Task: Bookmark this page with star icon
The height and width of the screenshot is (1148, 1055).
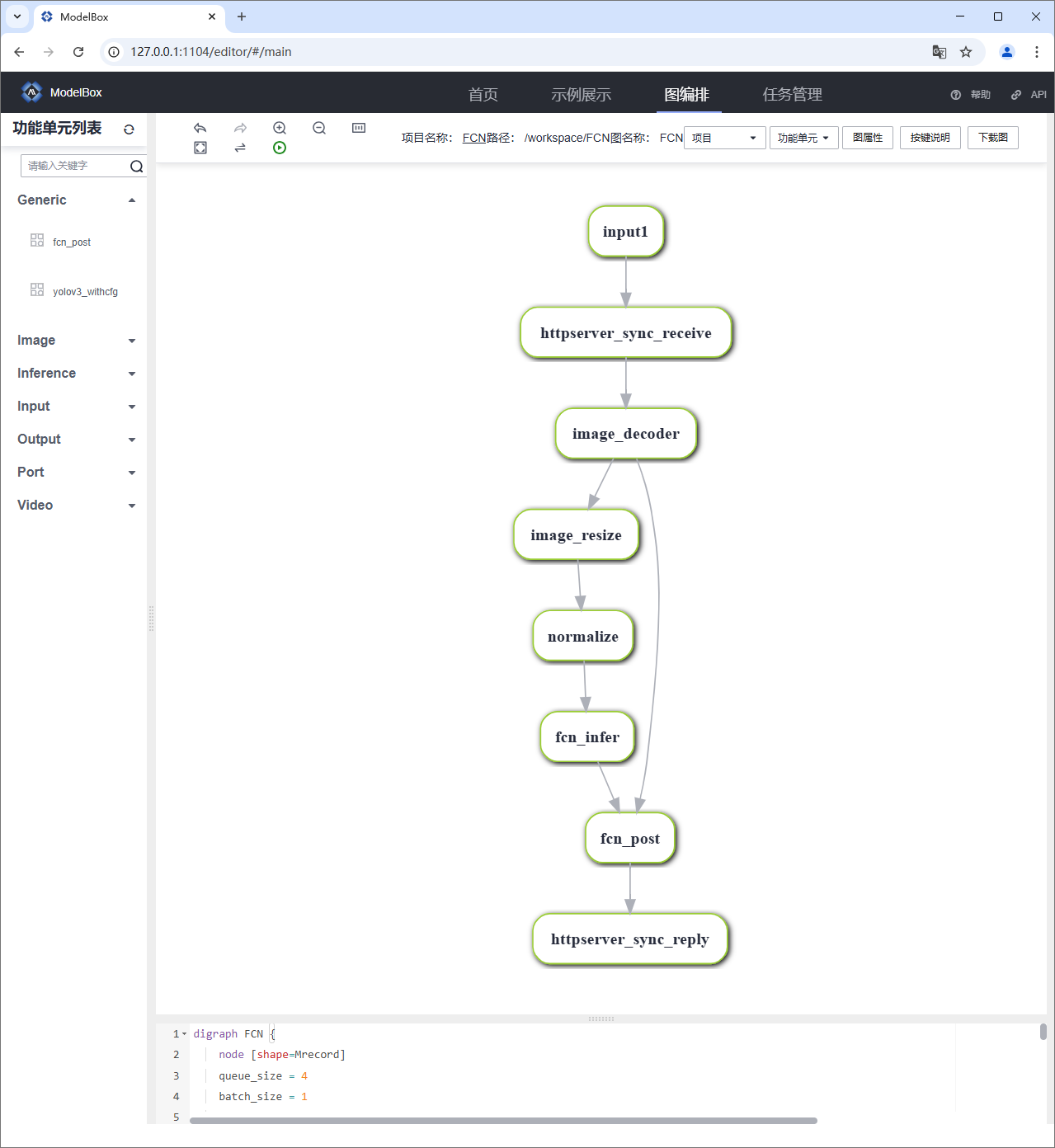Action: click(966, 52)
